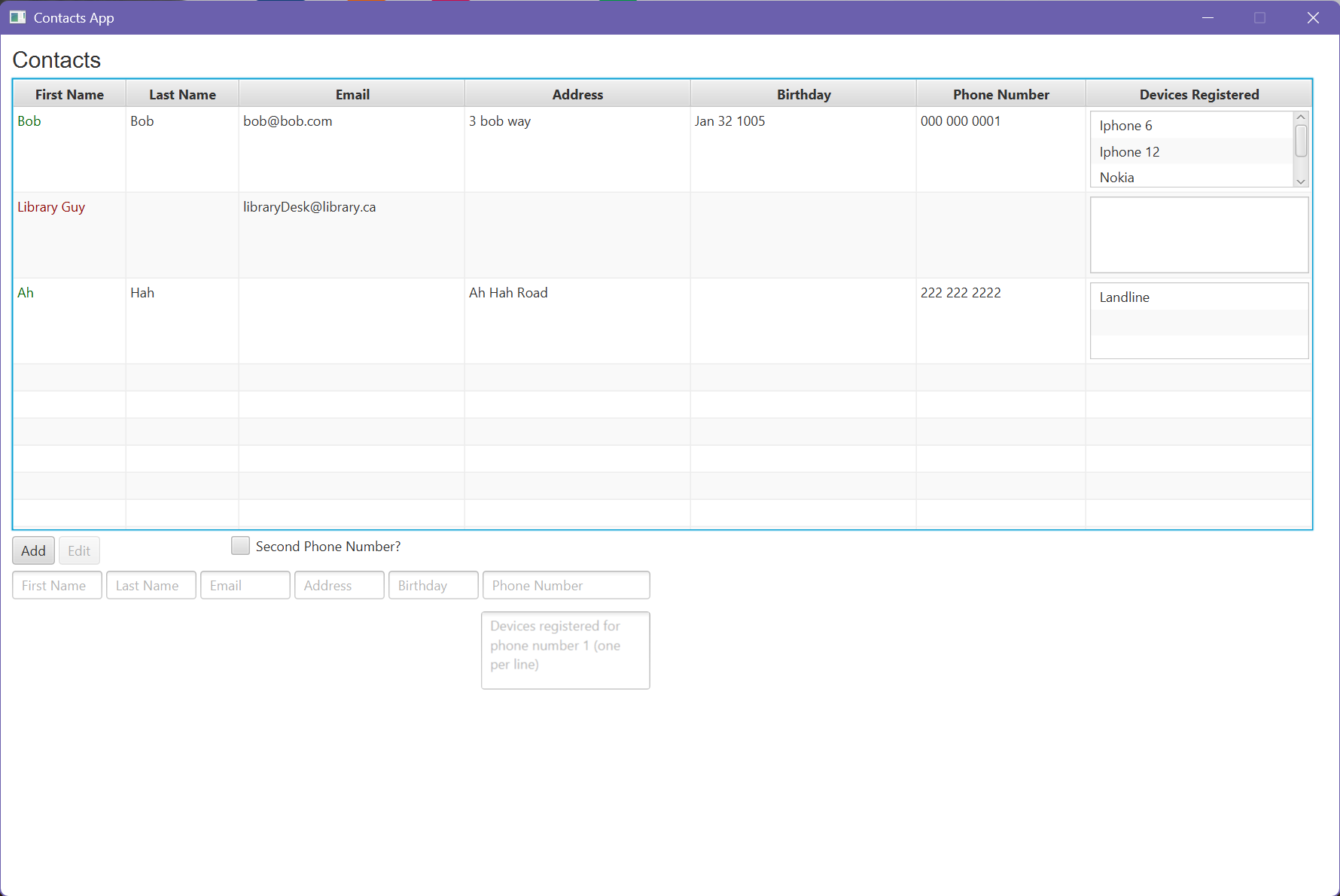Click the devices registered text area

[x=565, y=650]
